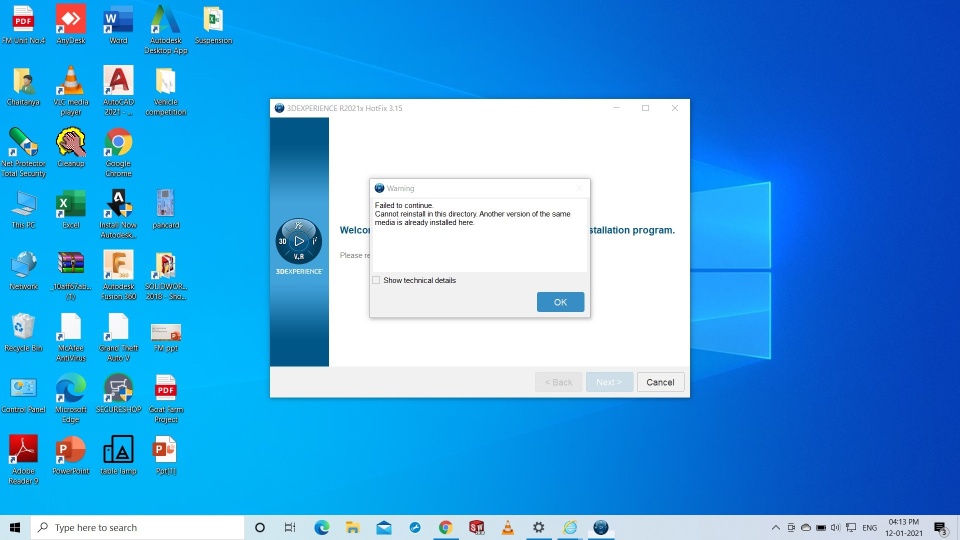Close the 3DEXPERIENCE installer window
This screenshot has height=540, width=960.
pyautogui.click(x=675, y=108)
